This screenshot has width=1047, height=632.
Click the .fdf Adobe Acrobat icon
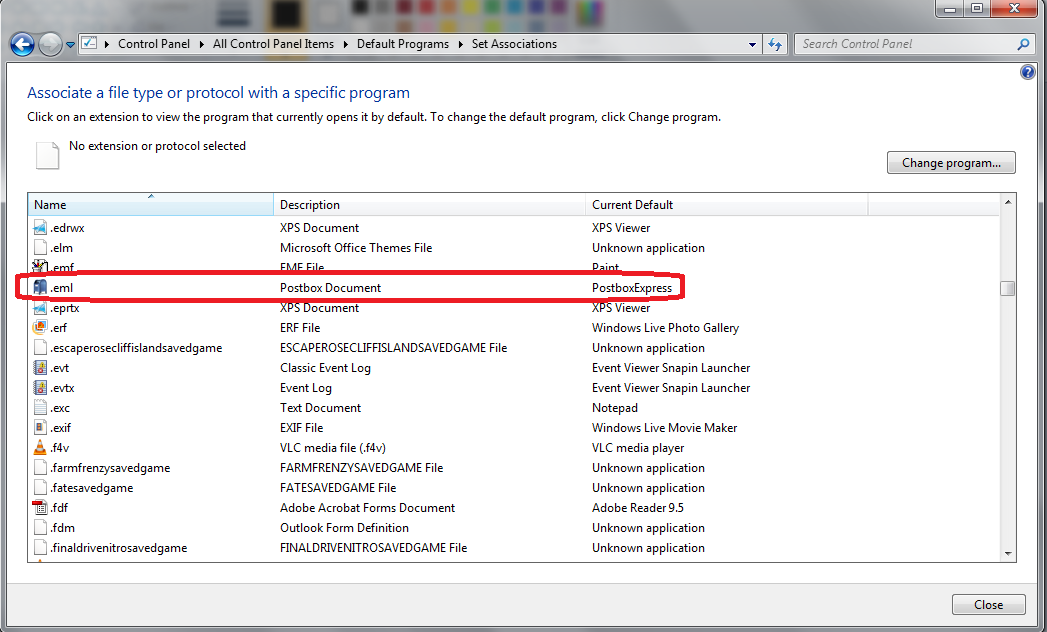[x=40, y=508]
